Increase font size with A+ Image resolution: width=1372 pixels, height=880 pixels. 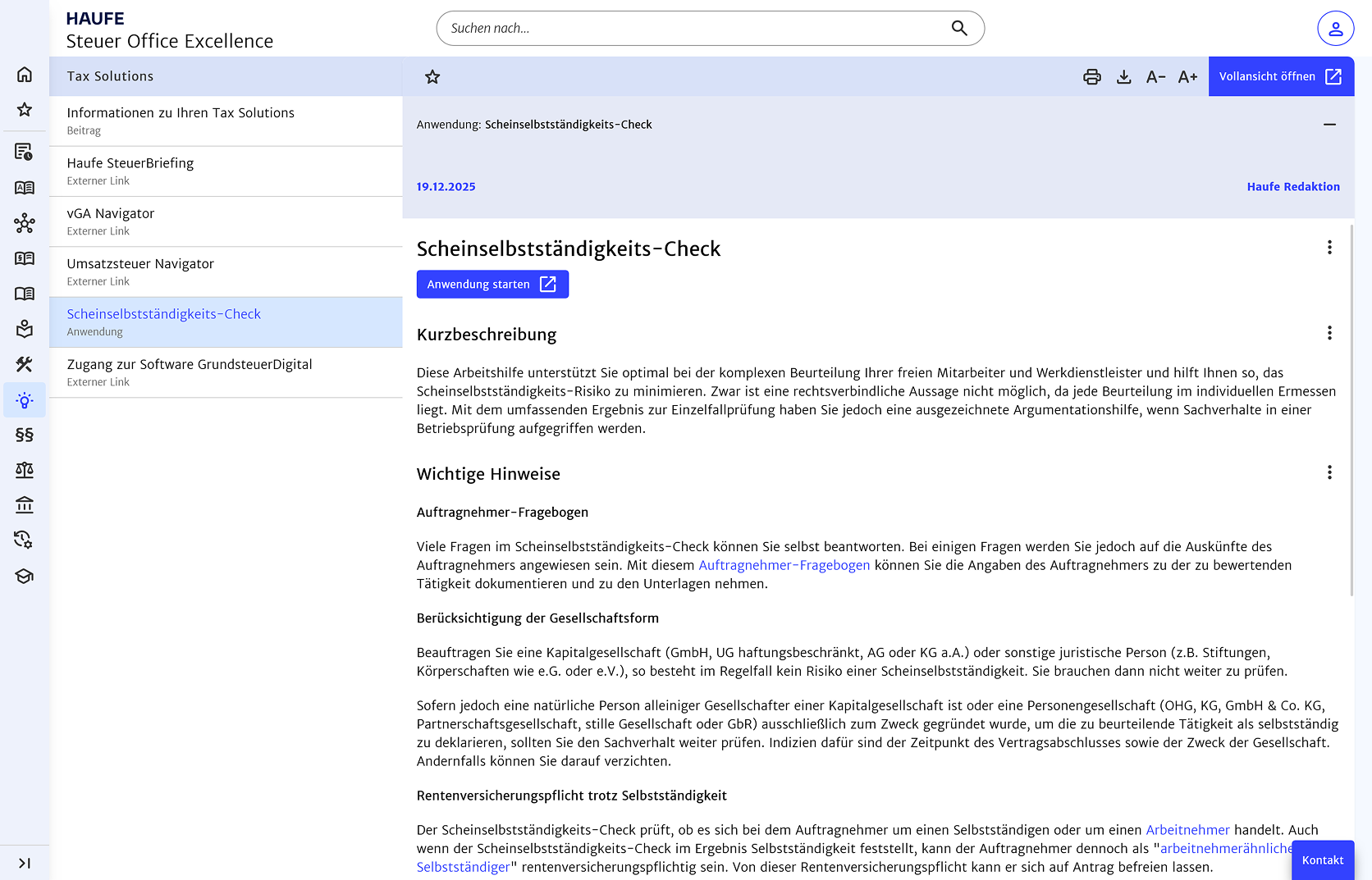(x=1187, y=77)
